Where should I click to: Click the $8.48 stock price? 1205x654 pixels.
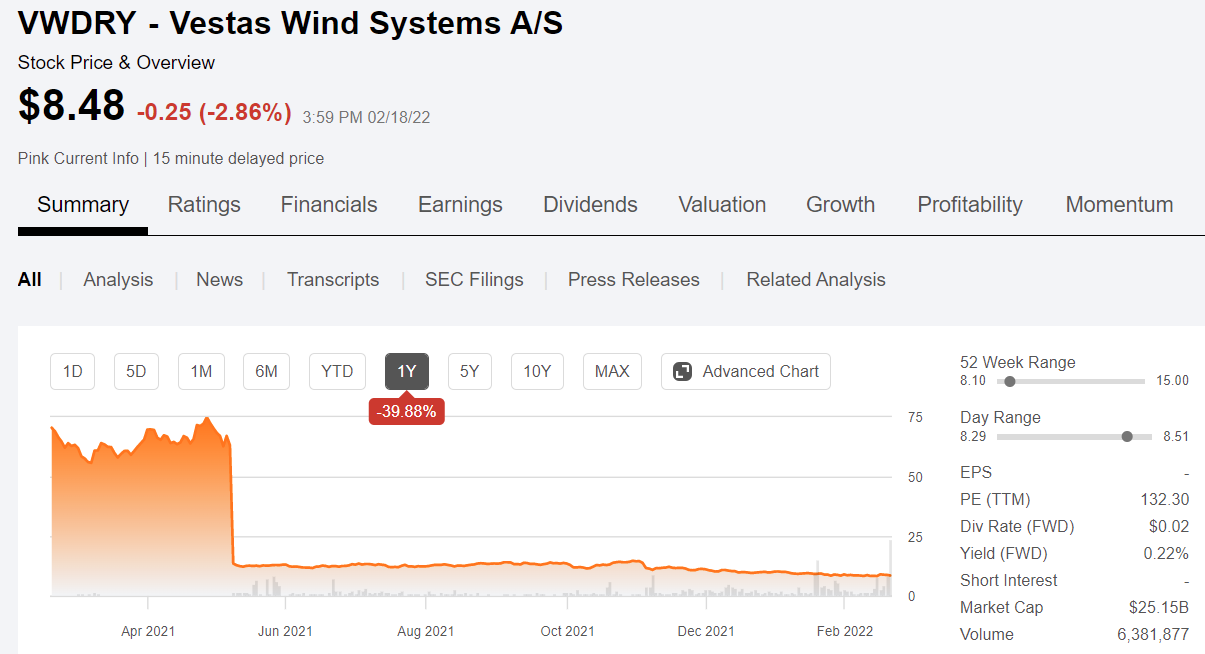[x=71, y=106]
